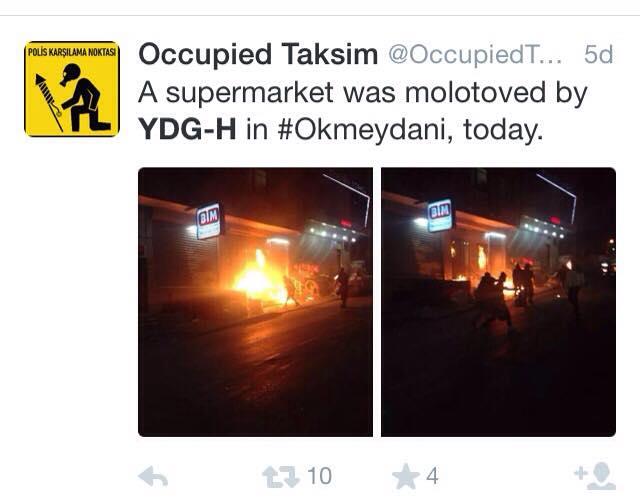Favorite the tweet with the star icon

coord(406,476)
